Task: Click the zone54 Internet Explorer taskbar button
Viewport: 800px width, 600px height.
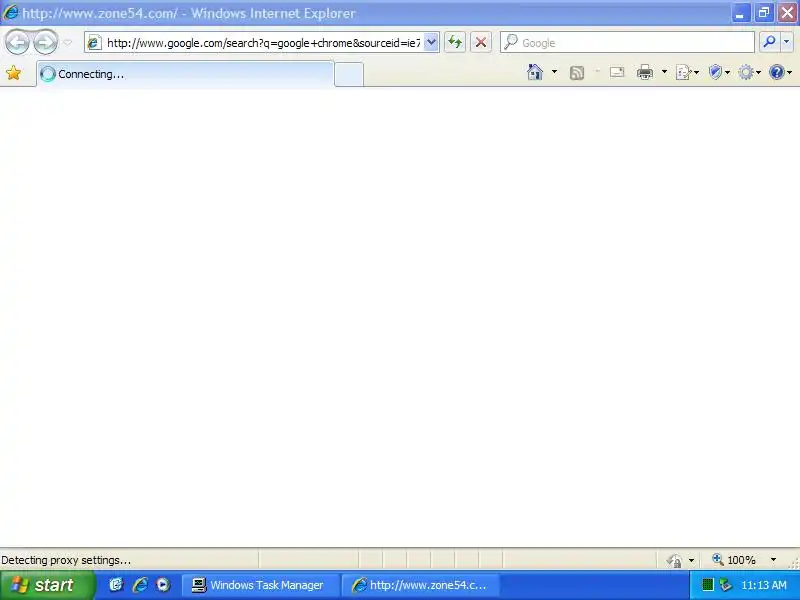Action: pyautogui.click(x=421, y=585)
